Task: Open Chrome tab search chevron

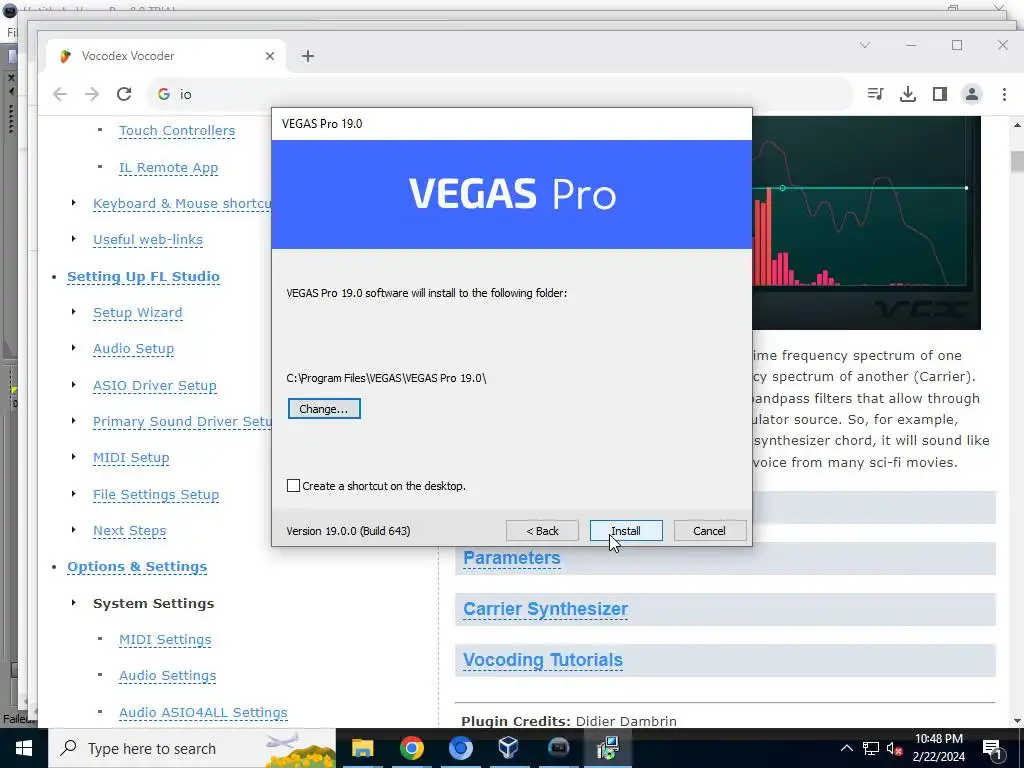Action: coord(865,45)
